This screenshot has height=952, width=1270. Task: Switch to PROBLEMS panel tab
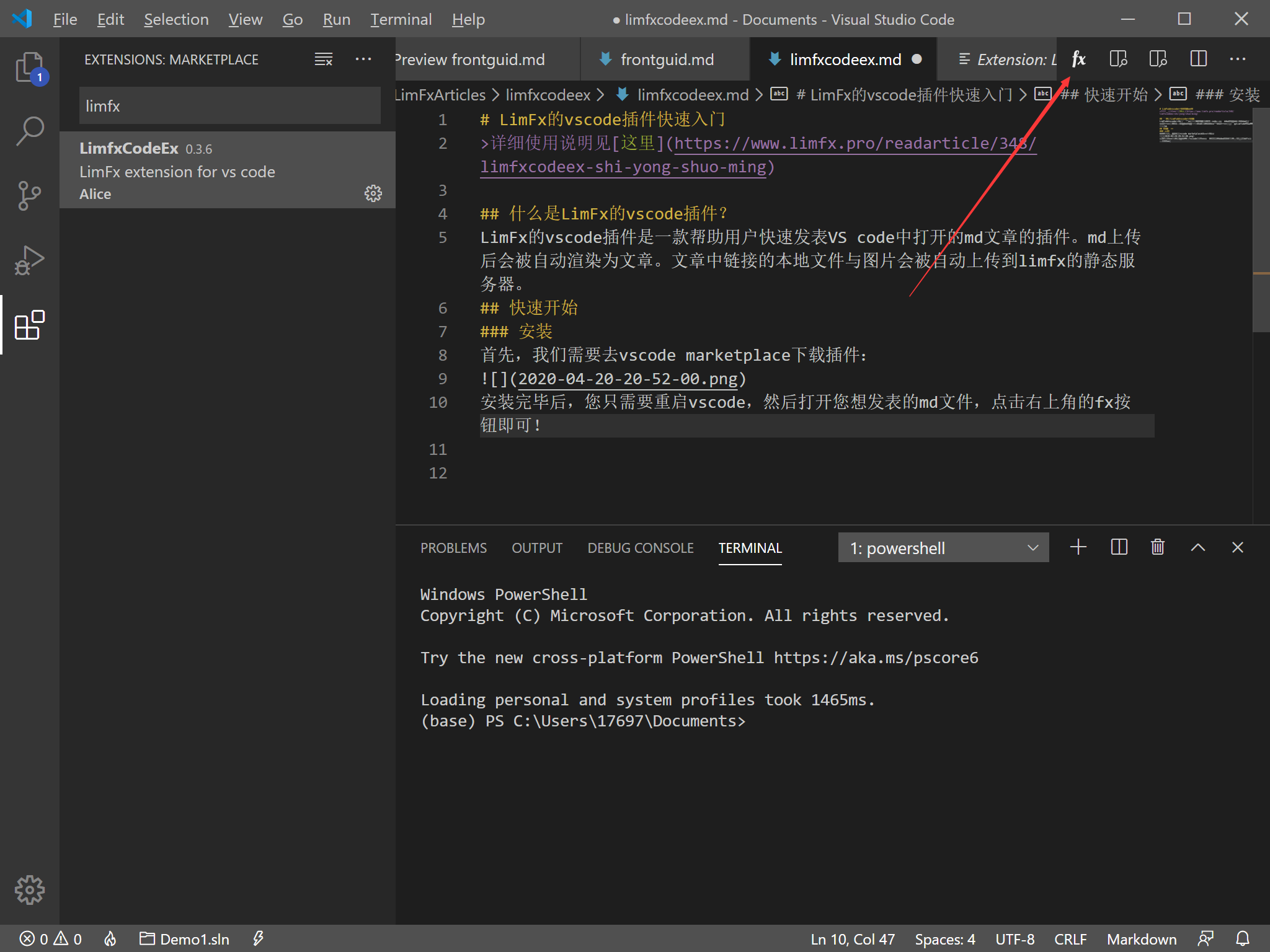click(x=453, y=548)
